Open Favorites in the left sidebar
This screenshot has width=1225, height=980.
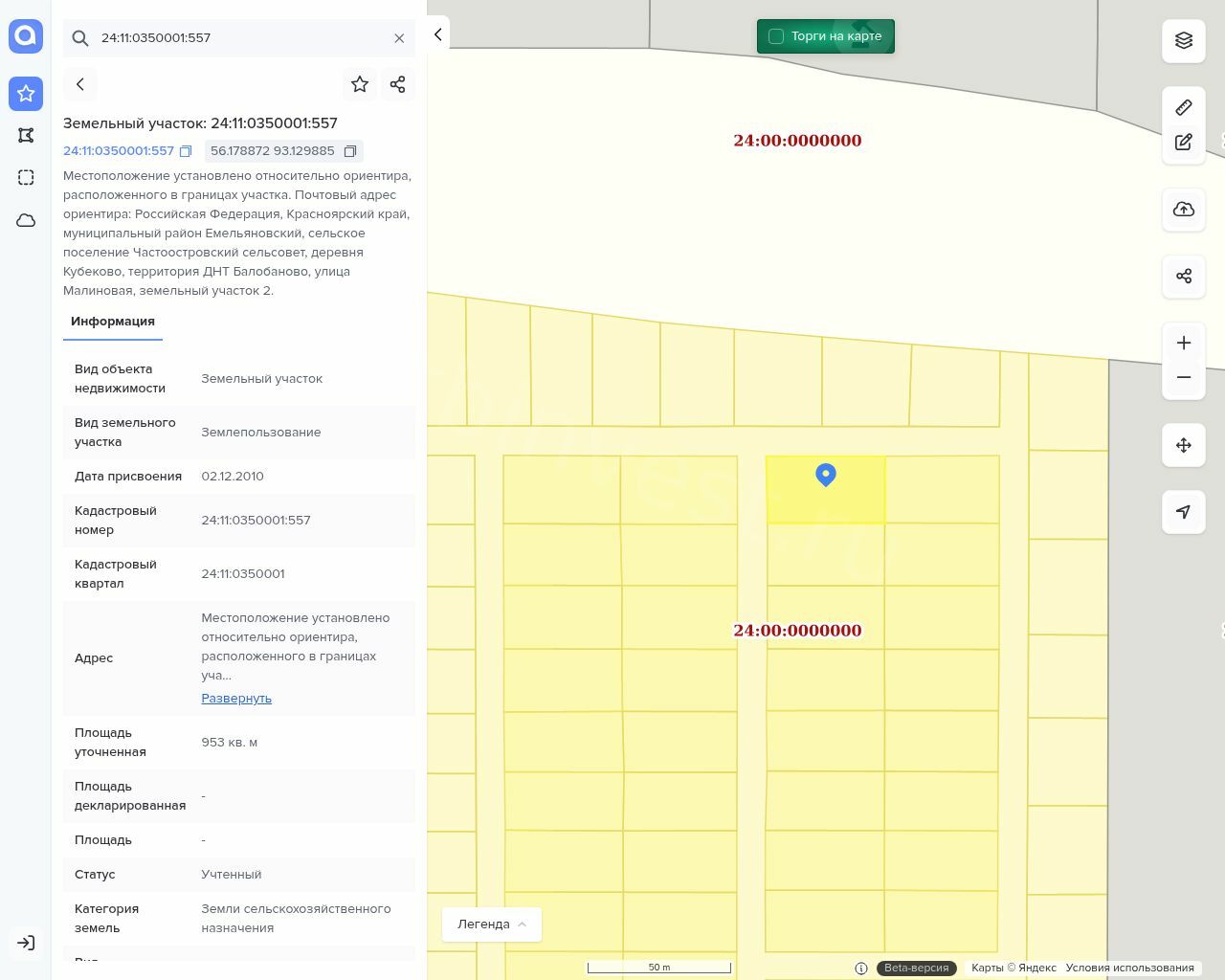[26, 94]
